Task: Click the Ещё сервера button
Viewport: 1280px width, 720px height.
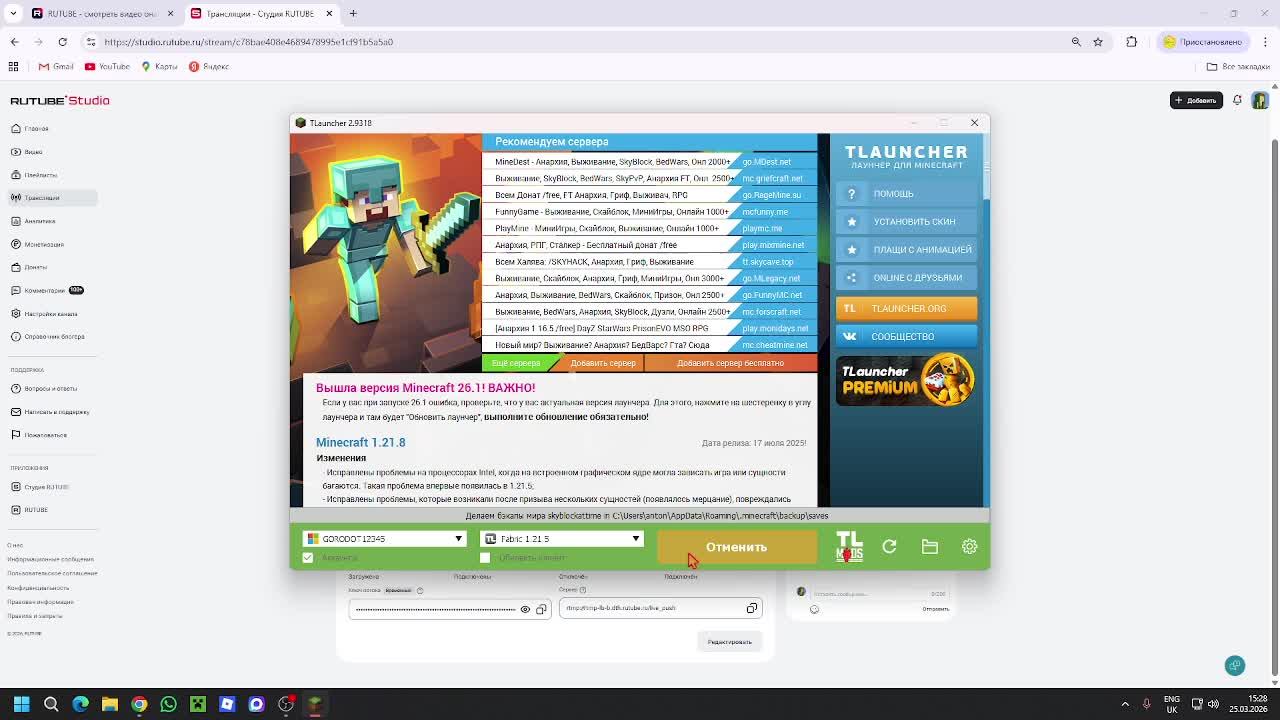Action: click(516, 363)
